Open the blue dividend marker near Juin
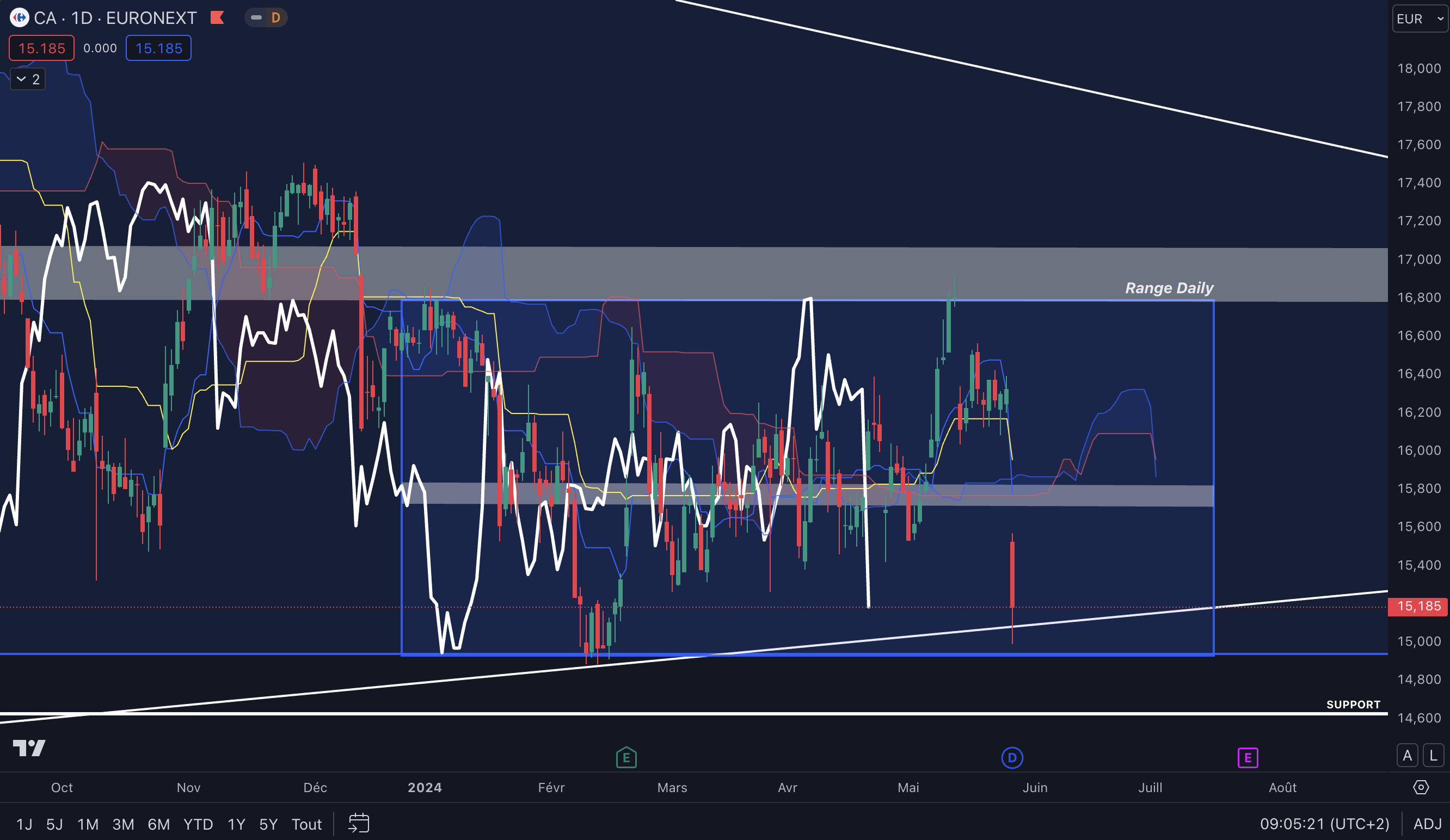Image resolution: width=1450 pixels, height=840 pixels. click(x=1012, y=758)
